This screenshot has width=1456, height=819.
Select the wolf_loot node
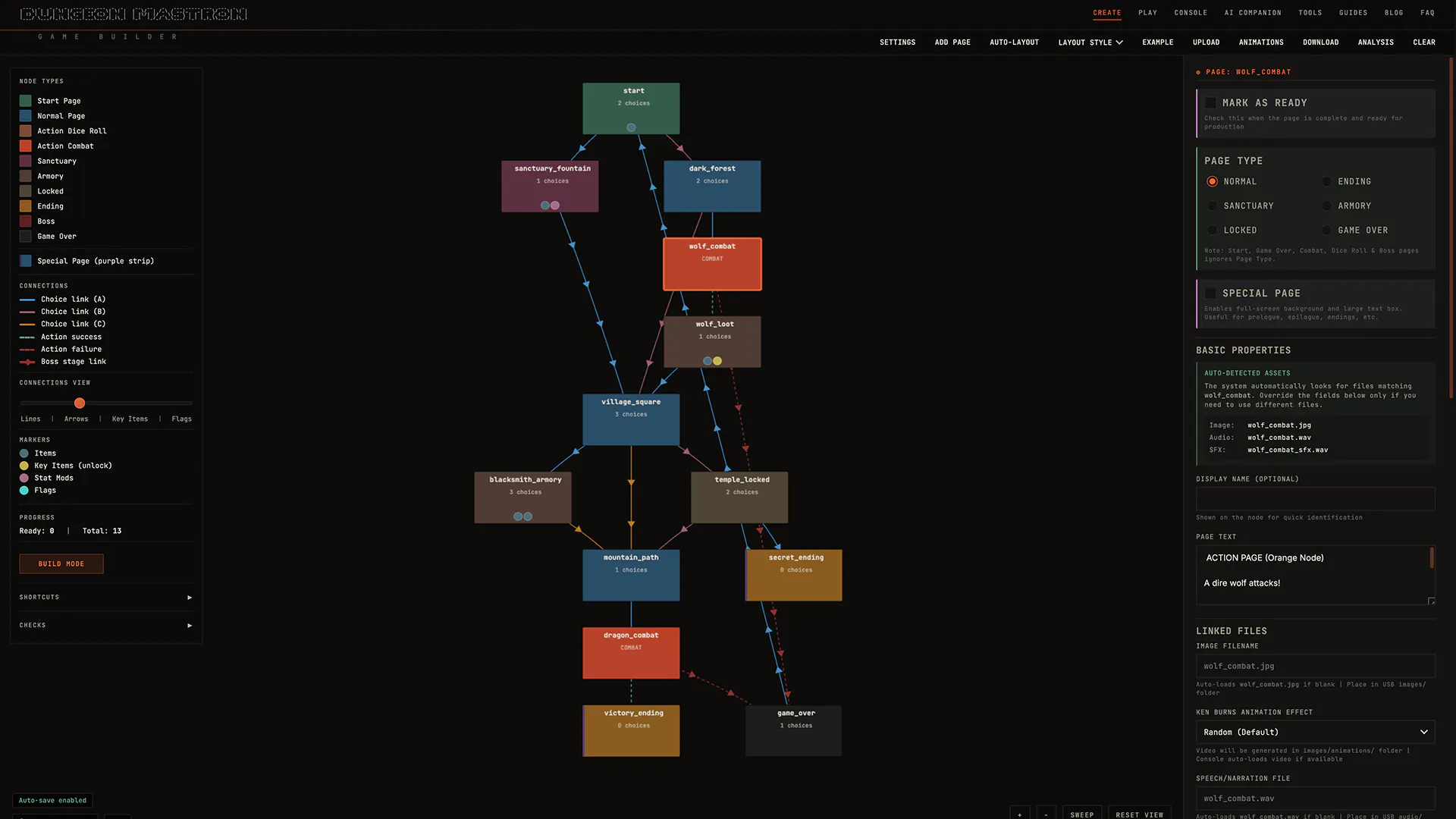pos(712,342)
